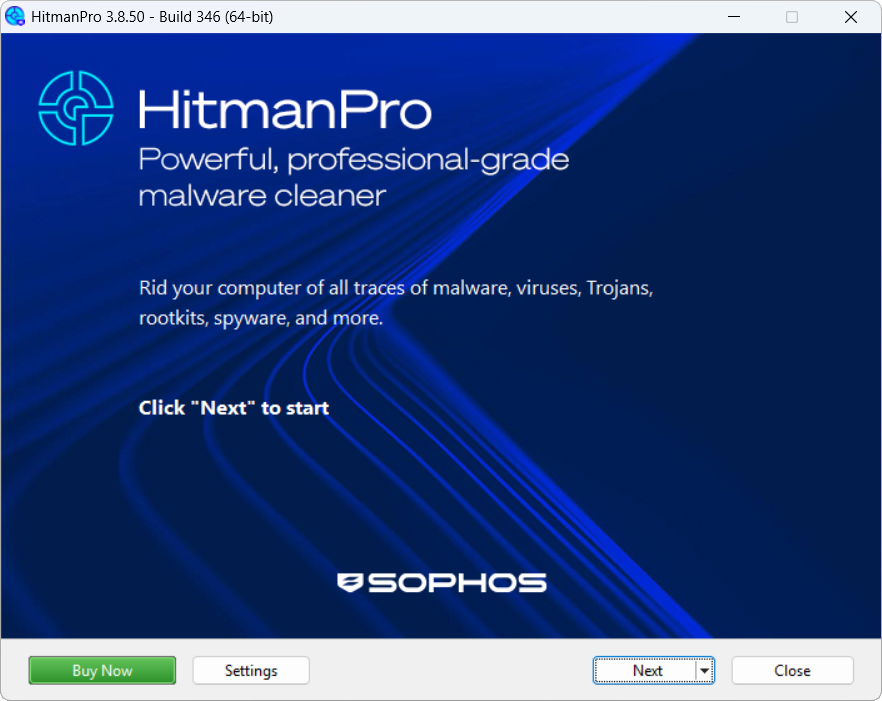The height and width of the screenshot is (701, 882).
Task: Select the 'Click Next to start' instruction text
Action: (x=233, y=407)
